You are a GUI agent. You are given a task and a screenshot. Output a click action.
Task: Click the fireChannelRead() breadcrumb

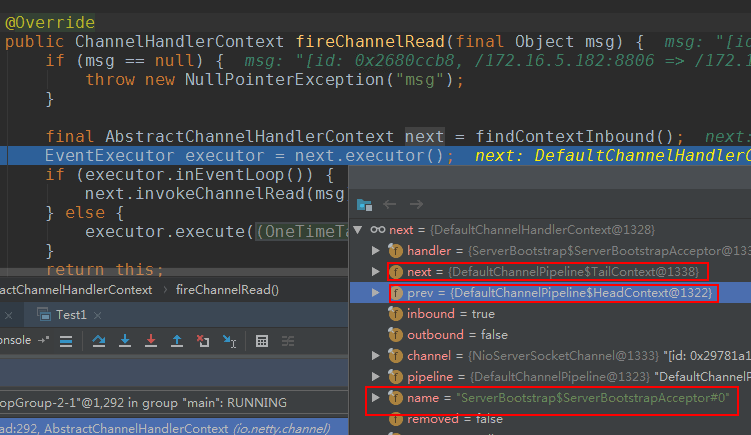[227, 290]
